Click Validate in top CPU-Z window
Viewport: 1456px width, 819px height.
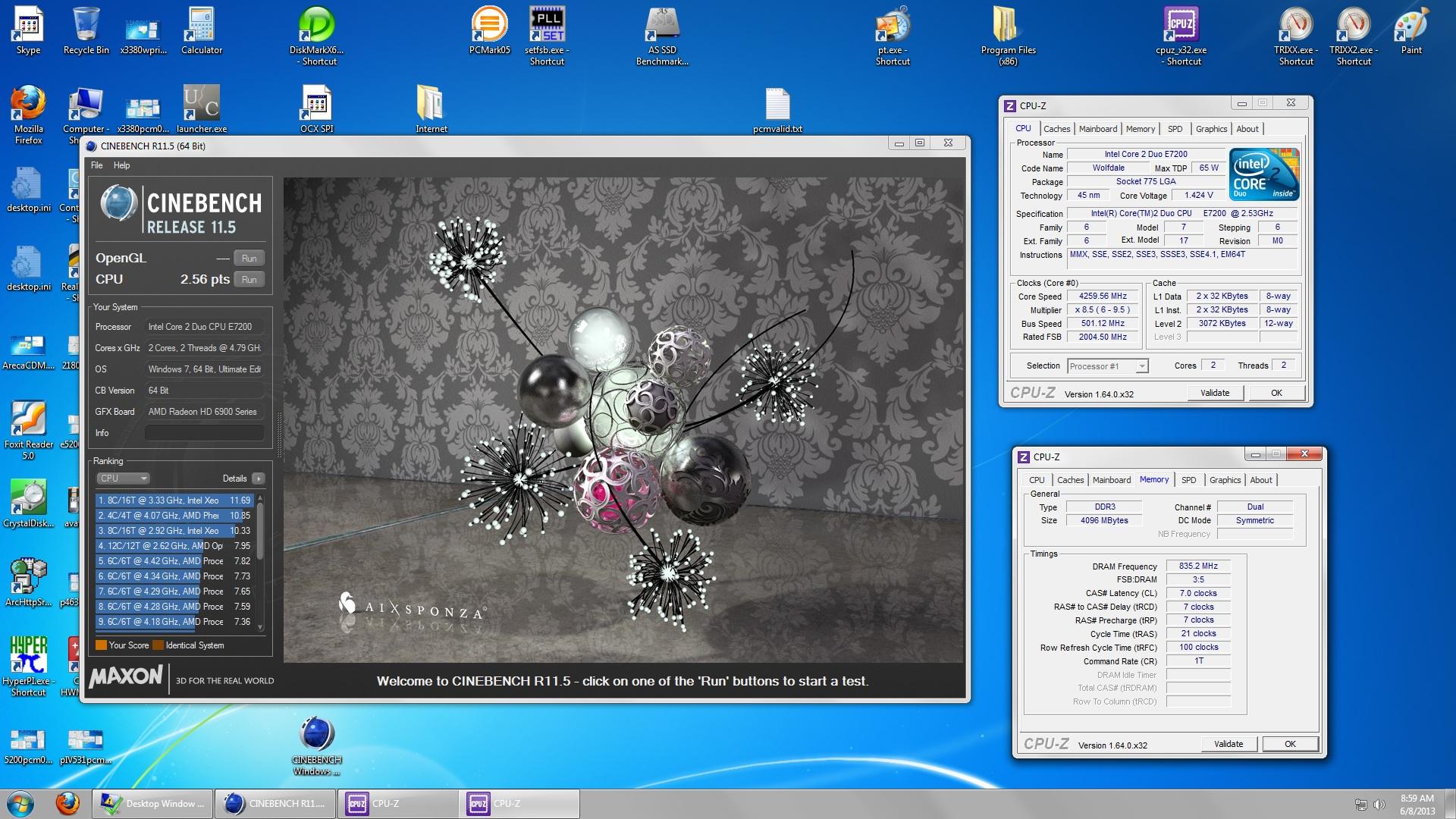1215,393
